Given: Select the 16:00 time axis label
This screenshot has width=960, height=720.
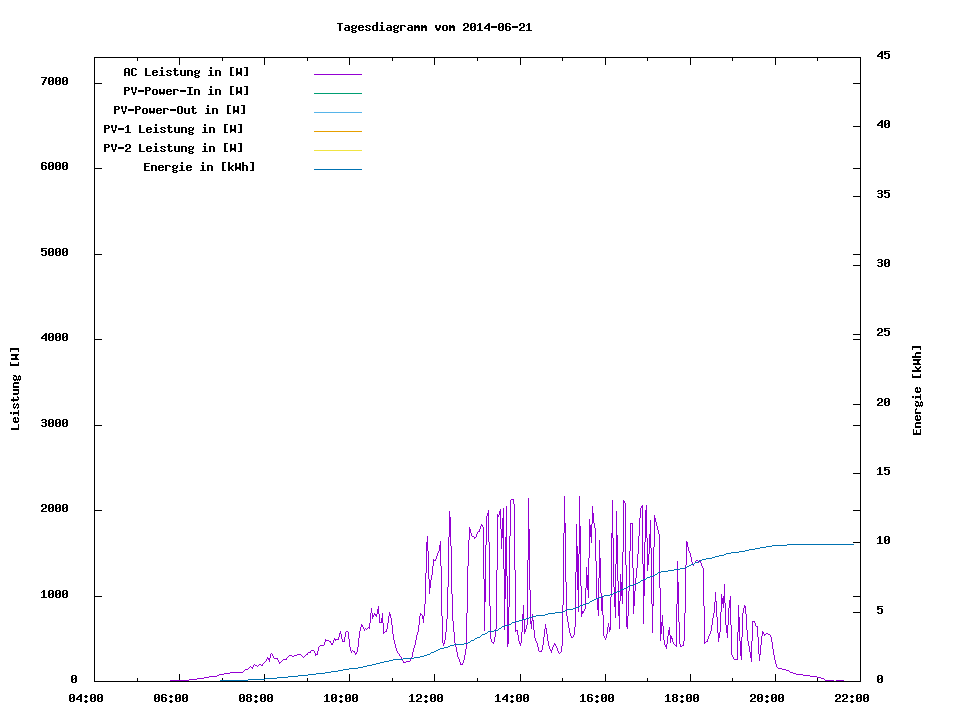Looking at the screenshot, I should pos(597,698).
